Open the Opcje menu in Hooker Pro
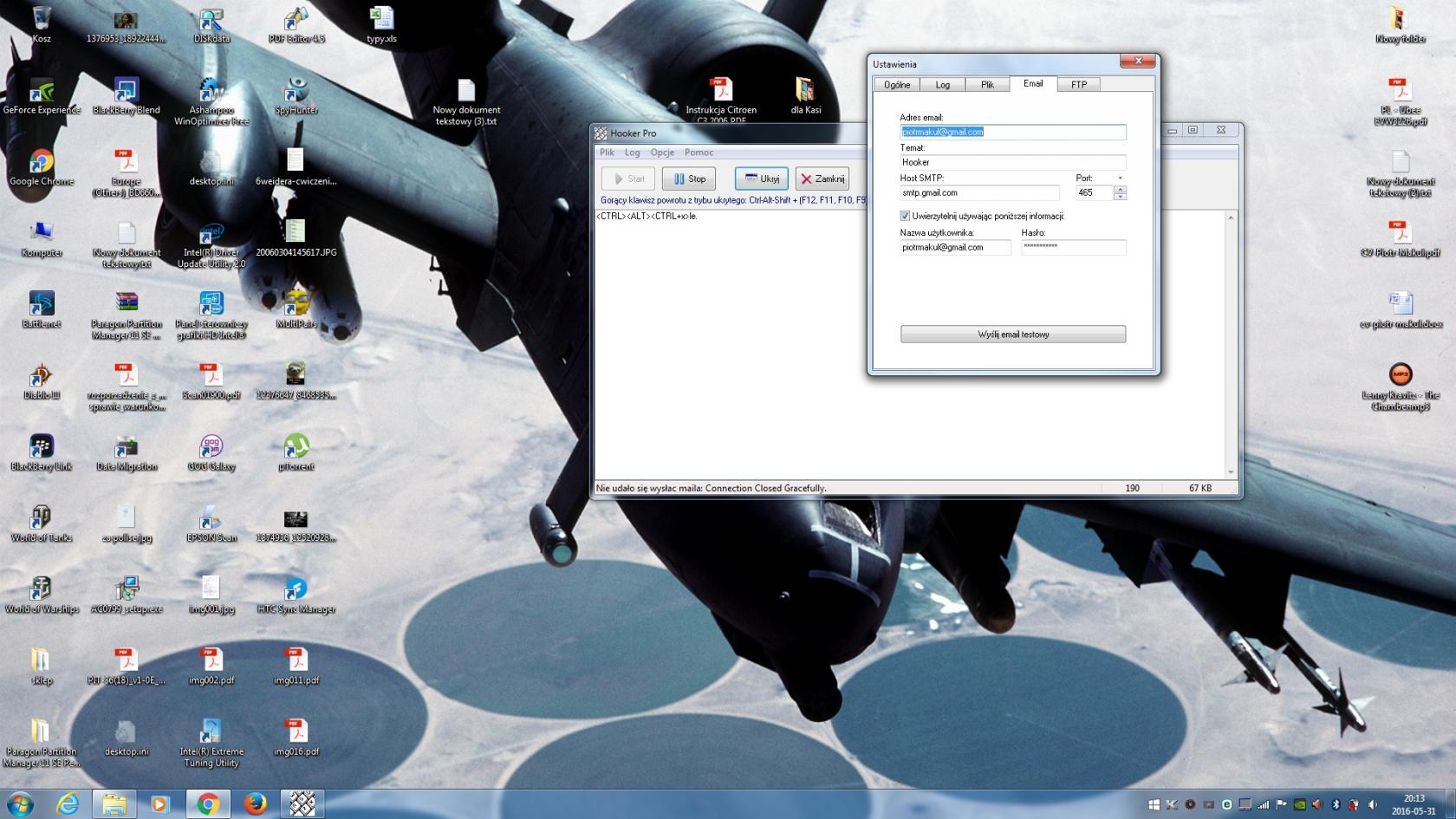The width and height of the screenshot is (1456, 819). coord(662,153)
